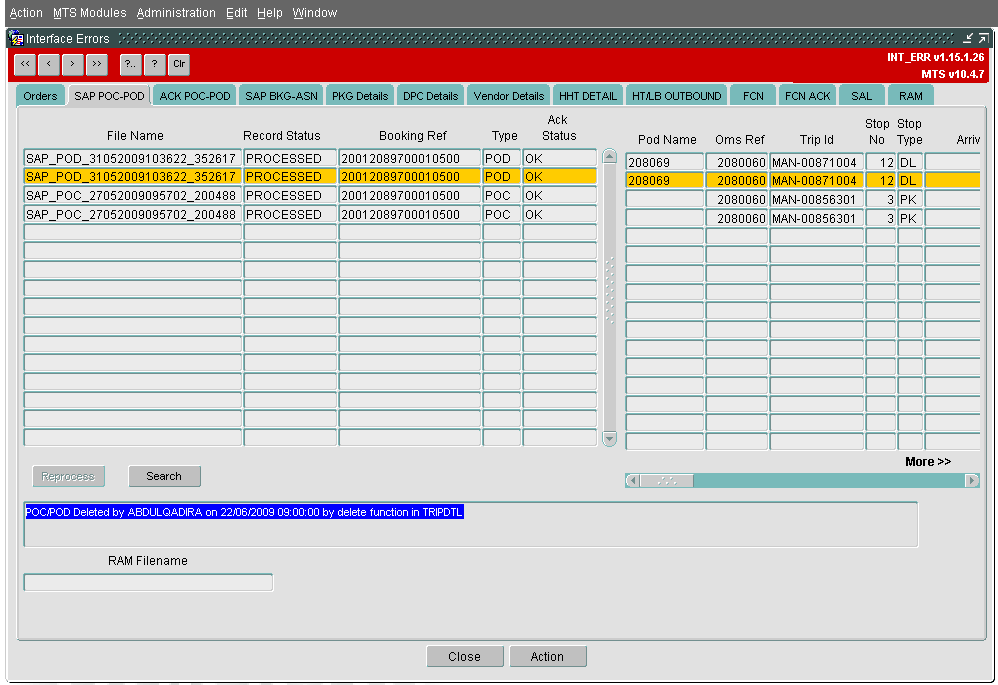Select first SAP_POD_31052009103622_352617 file name row
The image size is (998, 685).
coord(132,159)
